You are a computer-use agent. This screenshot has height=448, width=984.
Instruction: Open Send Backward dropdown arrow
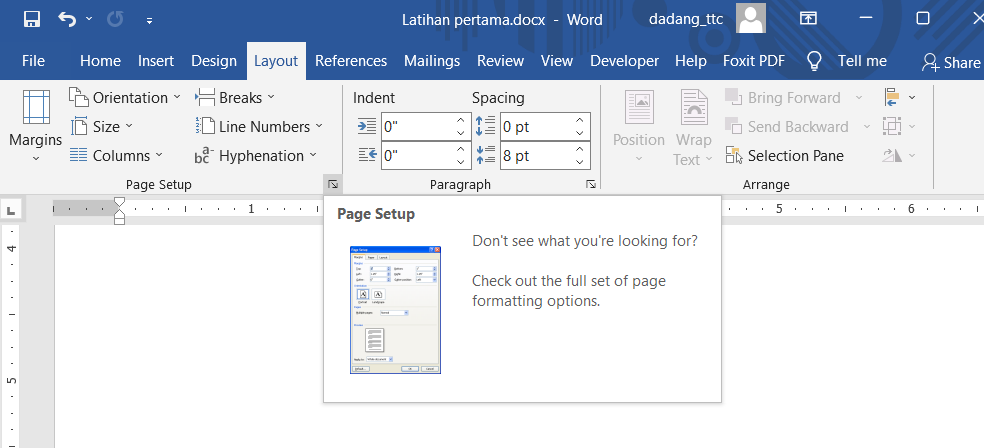pyautogui.click(x=867, y=127)
